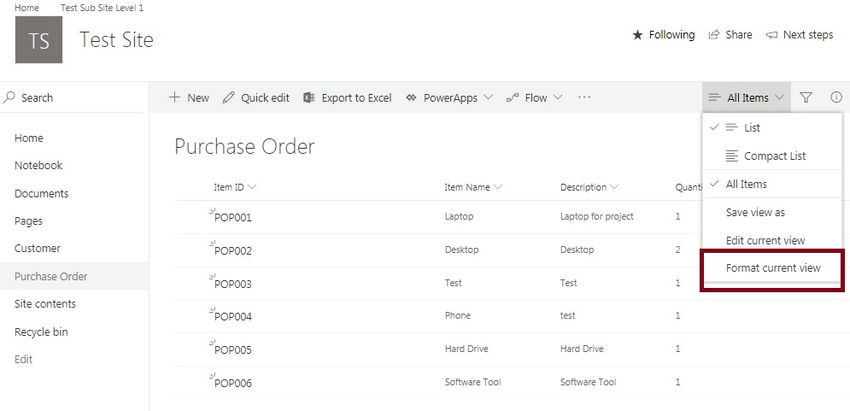Click the filter funnel icon

pos(806,98)
